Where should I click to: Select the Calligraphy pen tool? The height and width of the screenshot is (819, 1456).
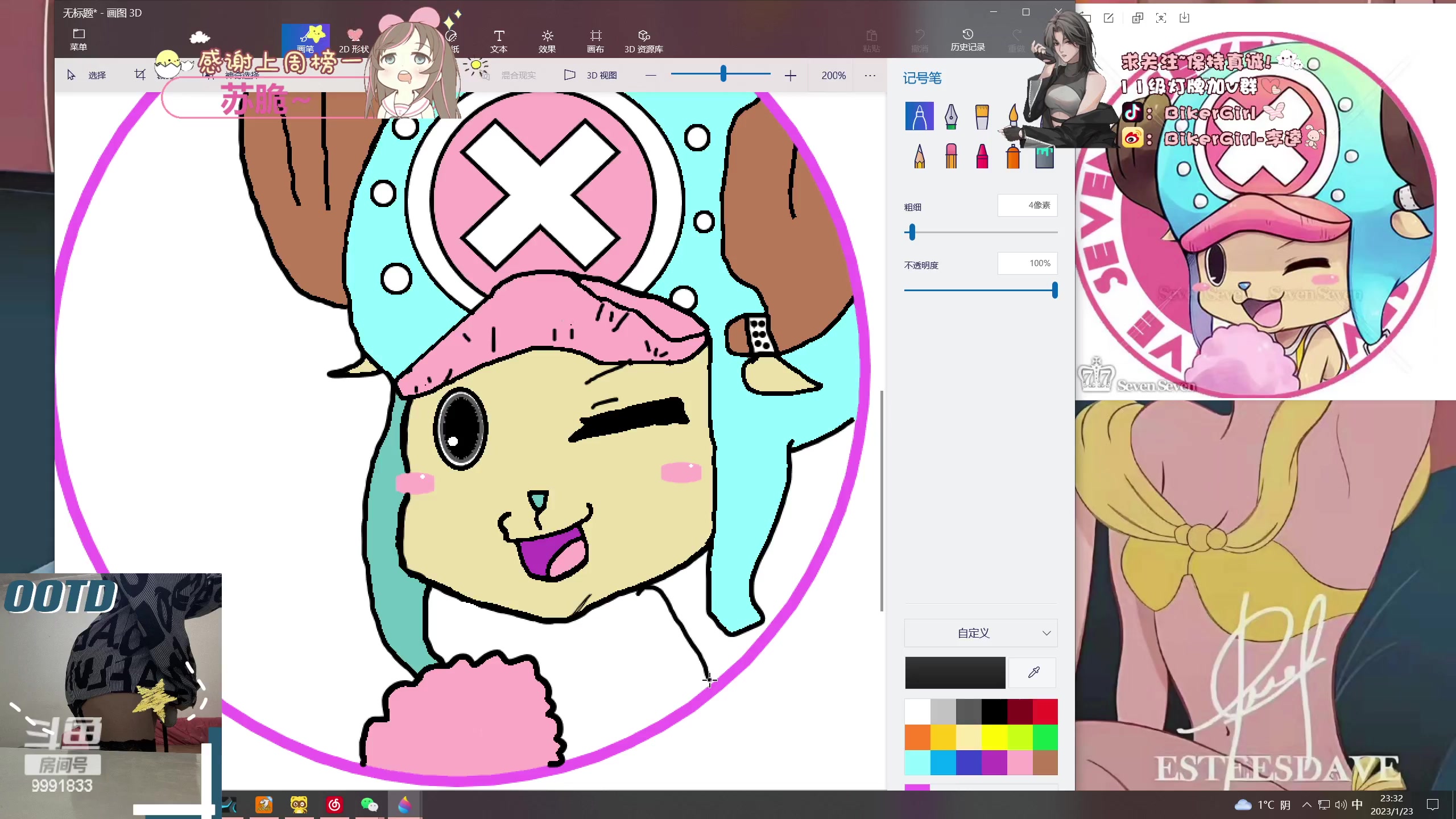951,116
